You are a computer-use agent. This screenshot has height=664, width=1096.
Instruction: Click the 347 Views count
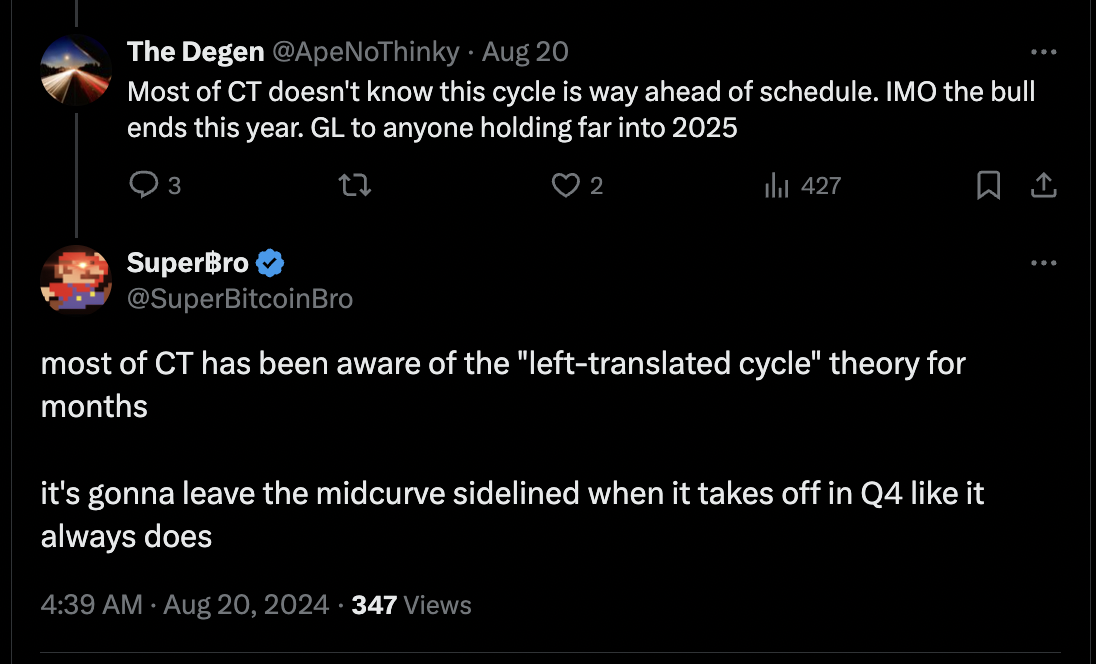(412, 605)
